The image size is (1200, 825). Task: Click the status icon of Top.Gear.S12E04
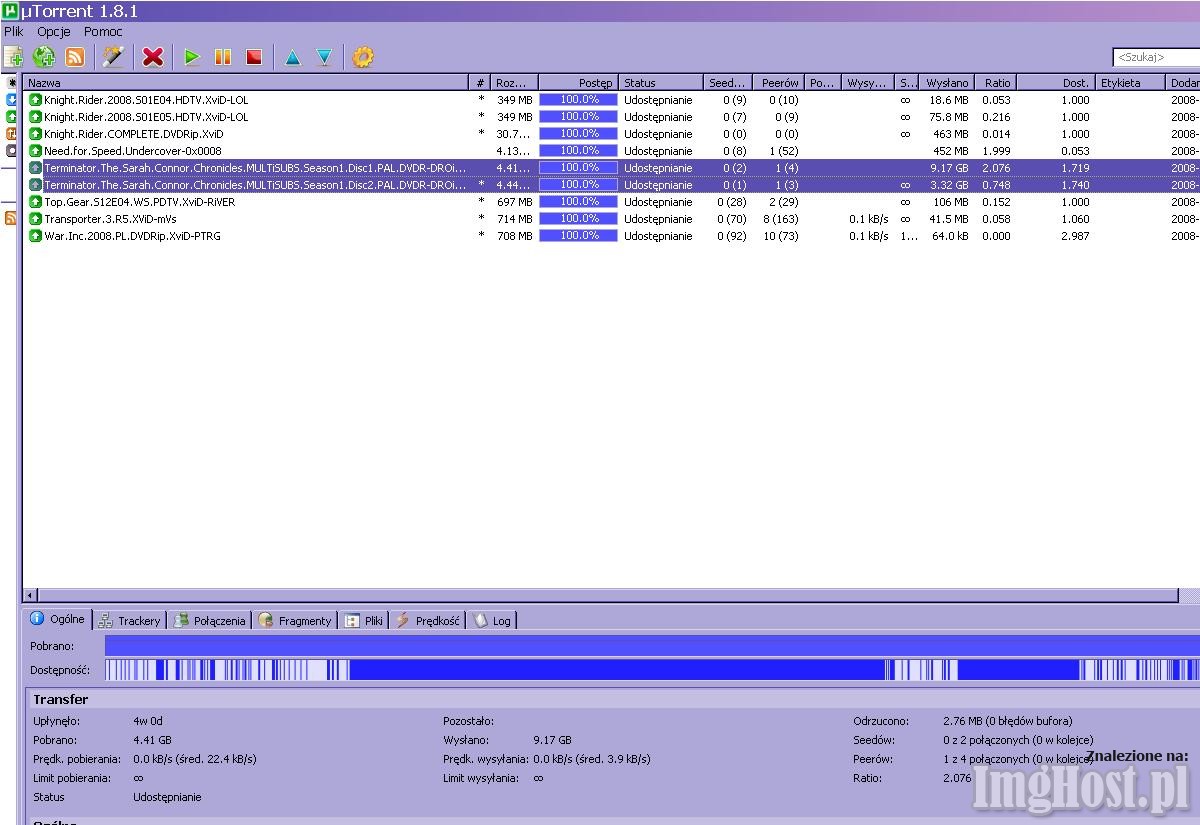pyautogui.click(x=35, y=202)
